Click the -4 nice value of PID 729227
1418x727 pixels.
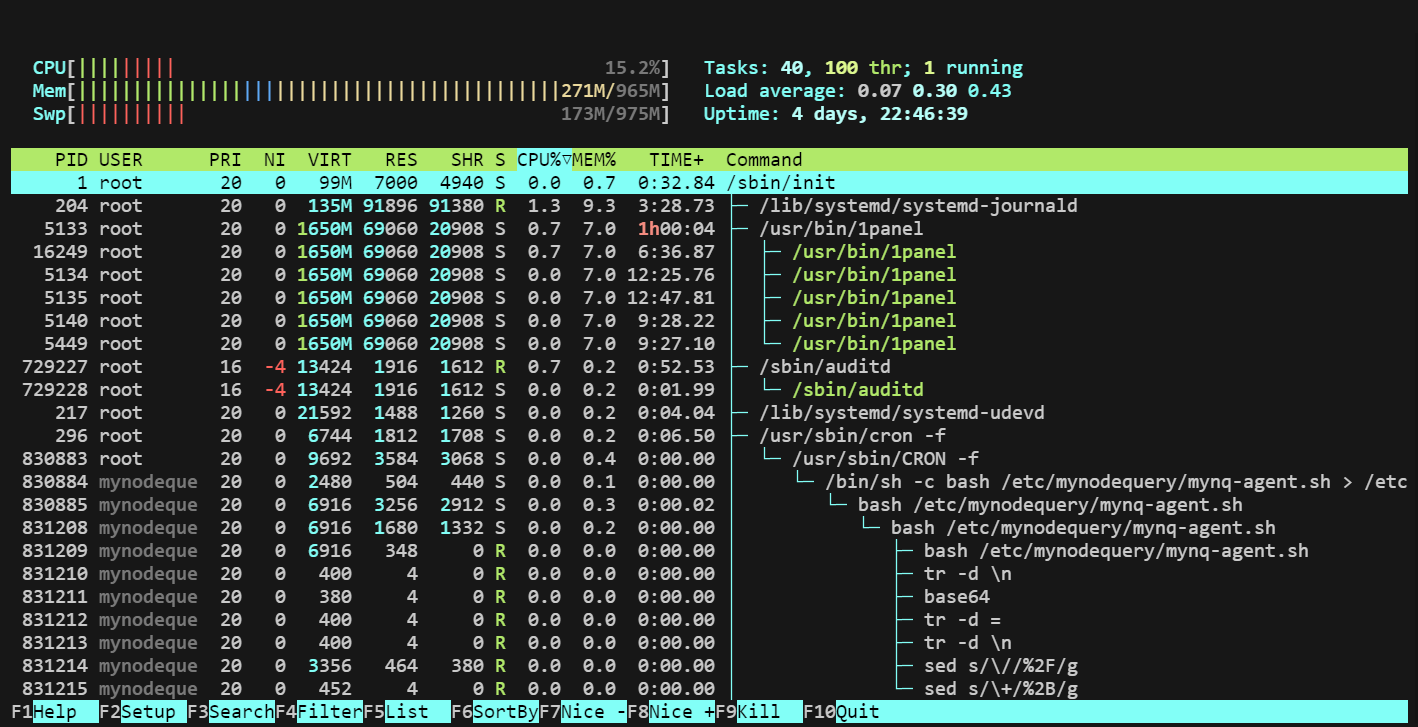pos(275,367)
